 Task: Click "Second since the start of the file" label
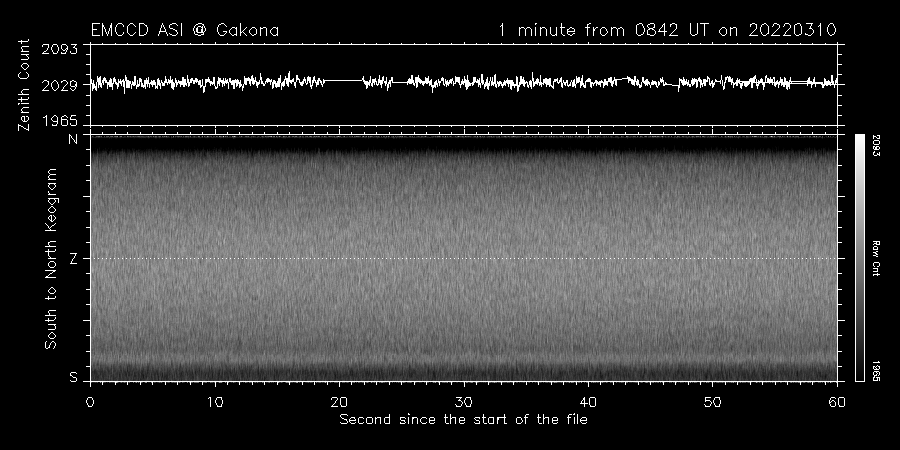click(x=464, y=420)
